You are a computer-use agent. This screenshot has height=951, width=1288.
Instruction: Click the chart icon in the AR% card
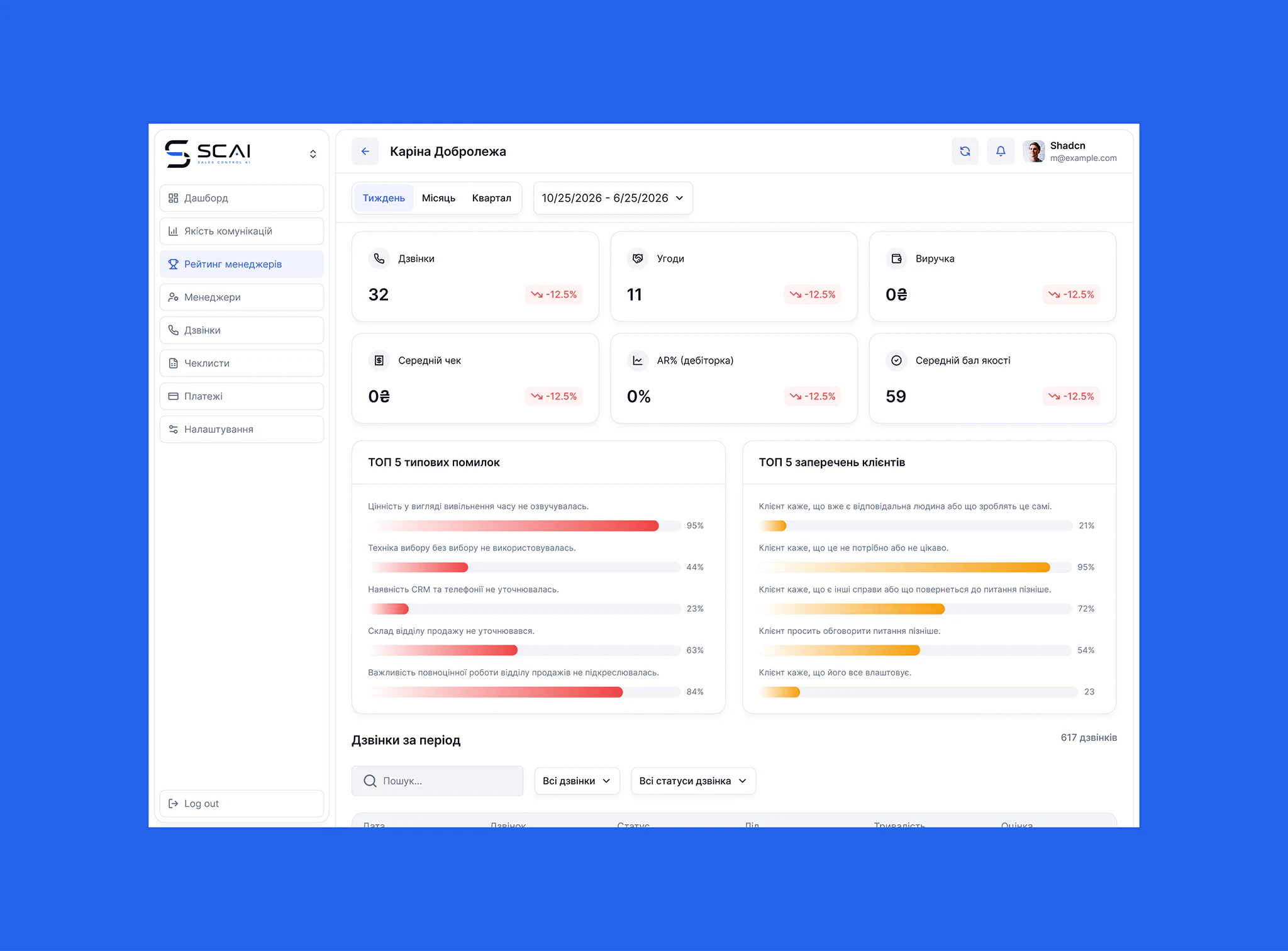pos(638,360)
